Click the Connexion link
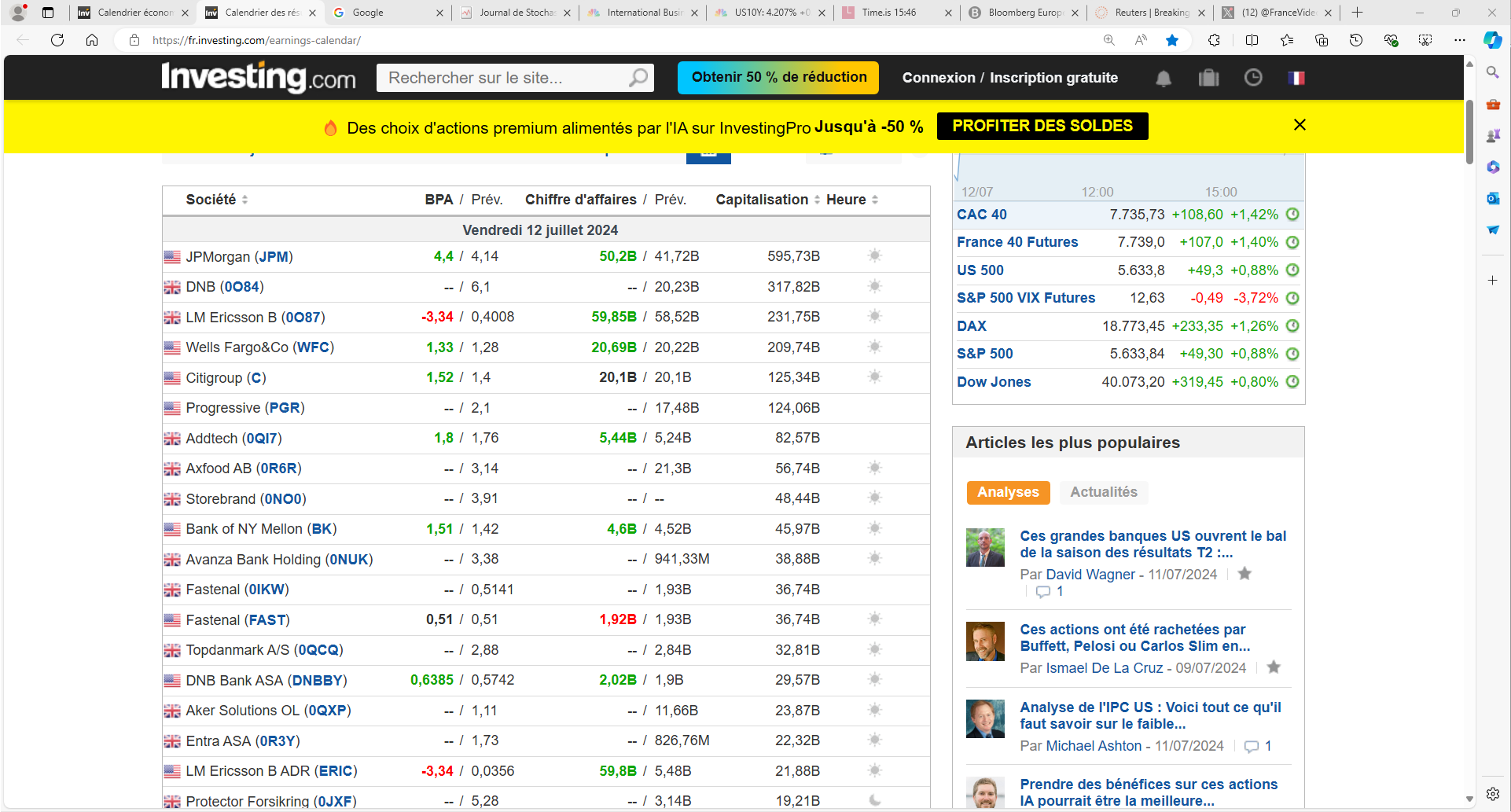This screenshot has width=1511, height=812. point(939,78)
